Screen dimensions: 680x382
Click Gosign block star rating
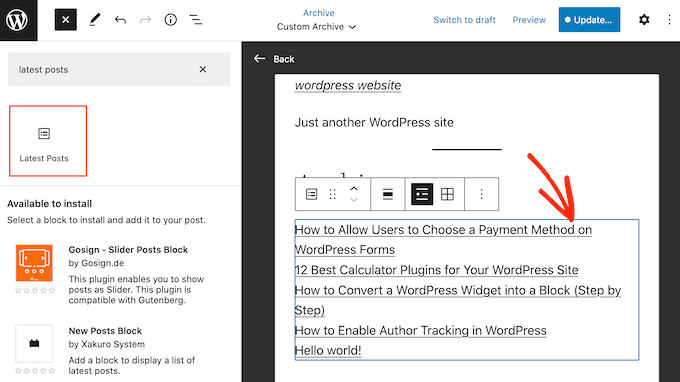[x=35, y=290]
